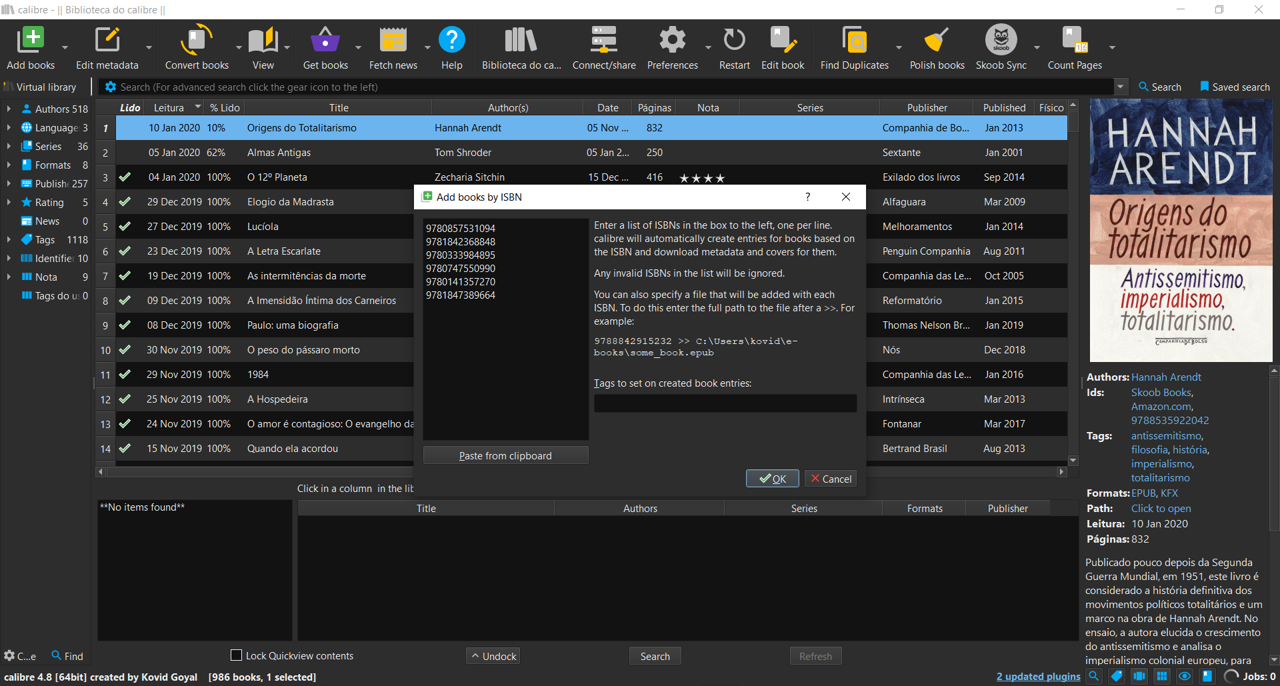The height and width of the screenshot is (686, 1280).
Task: Toggle cover grid icon in status bar
Action: click(x=1162, y=677)
